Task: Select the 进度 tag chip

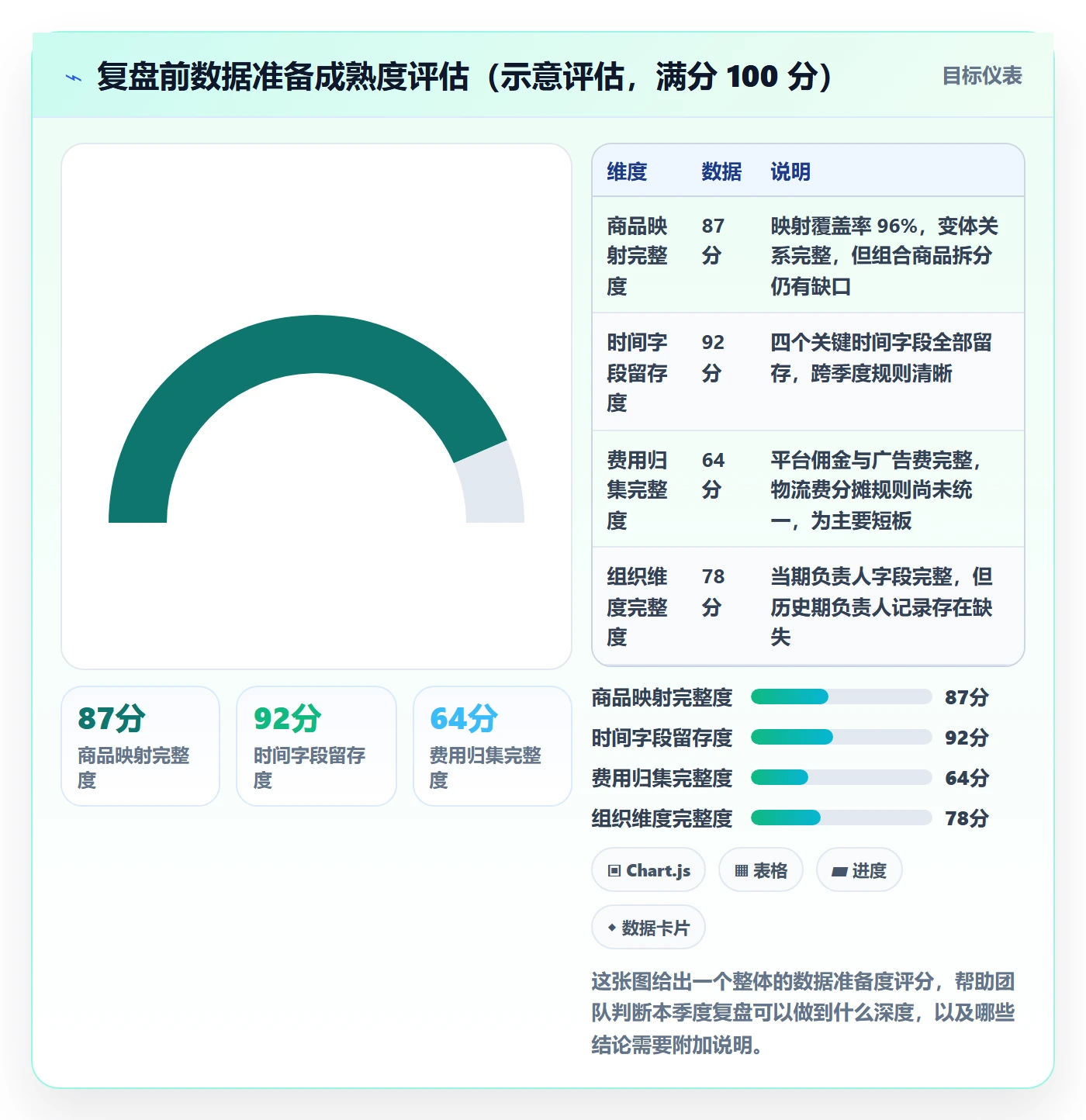Action: point(859,870)
